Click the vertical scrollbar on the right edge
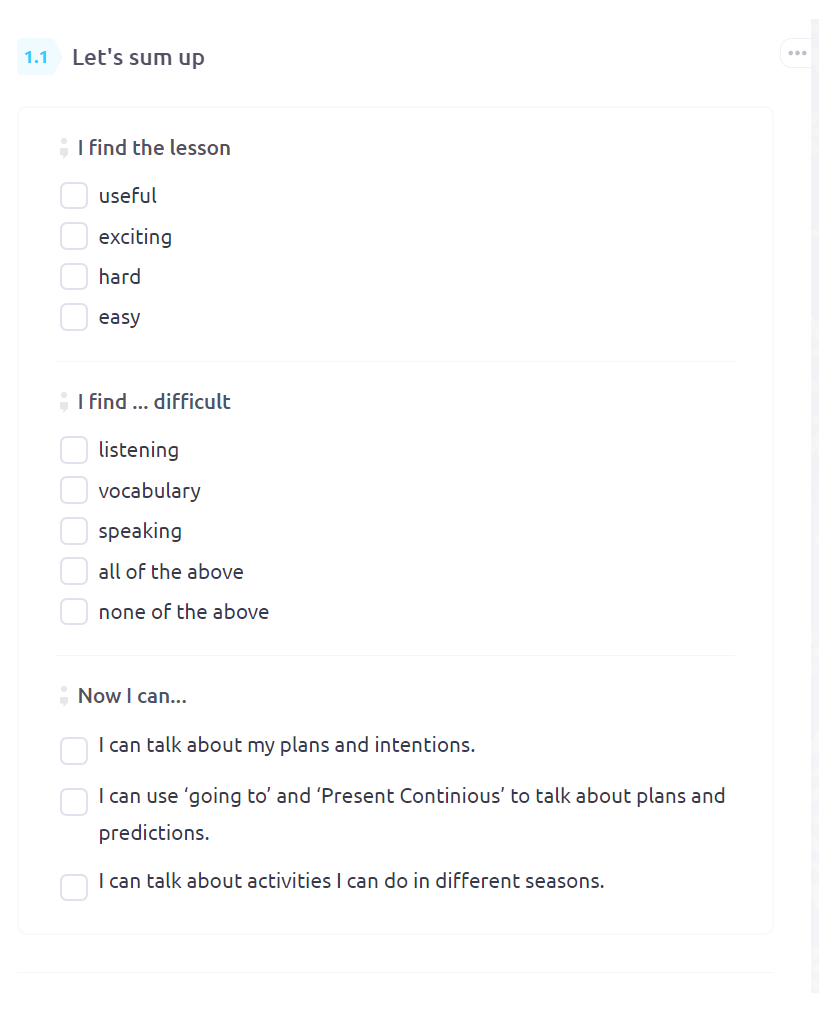The image size is (819, 1012). pyautogui.click(x=814, y=506)
